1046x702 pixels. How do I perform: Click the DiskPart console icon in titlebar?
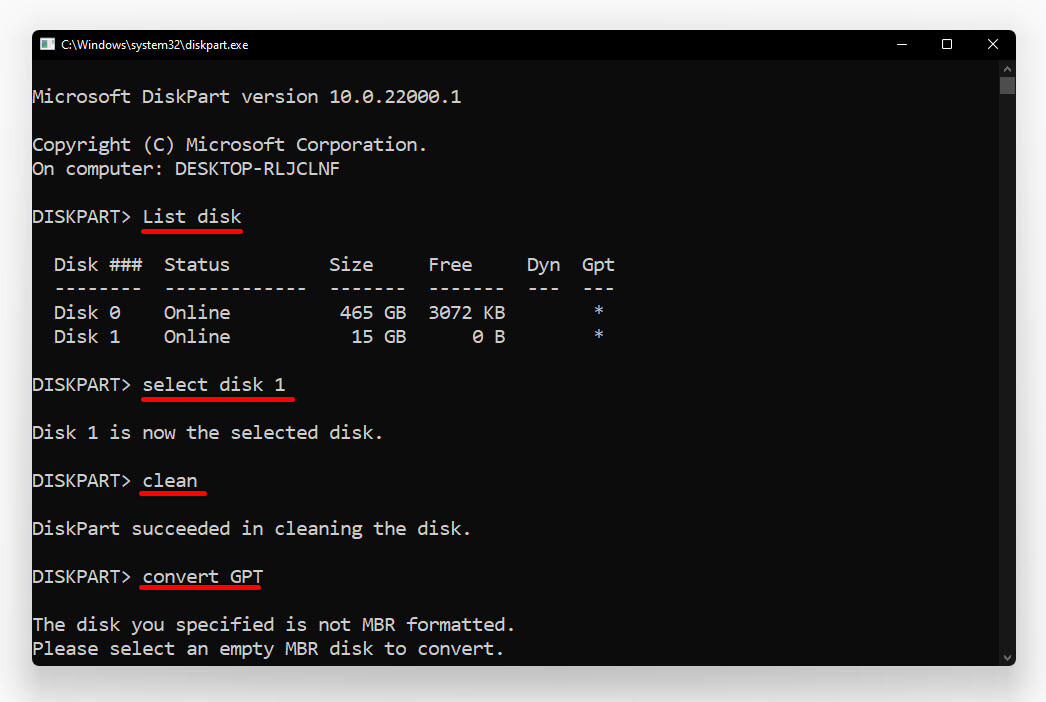(46, 44)
